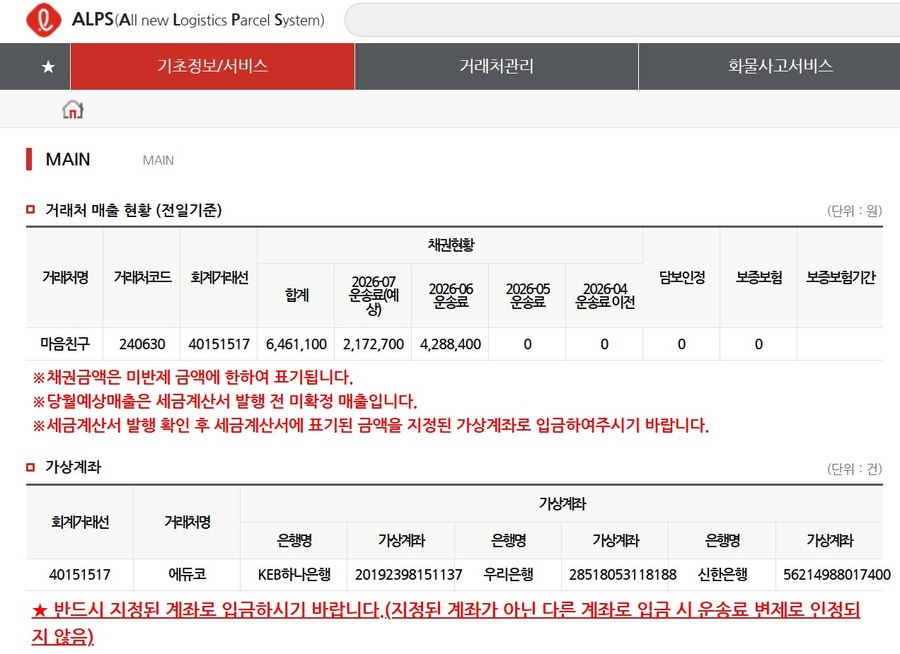Click the 2026-06 운송료 column header

451,295
